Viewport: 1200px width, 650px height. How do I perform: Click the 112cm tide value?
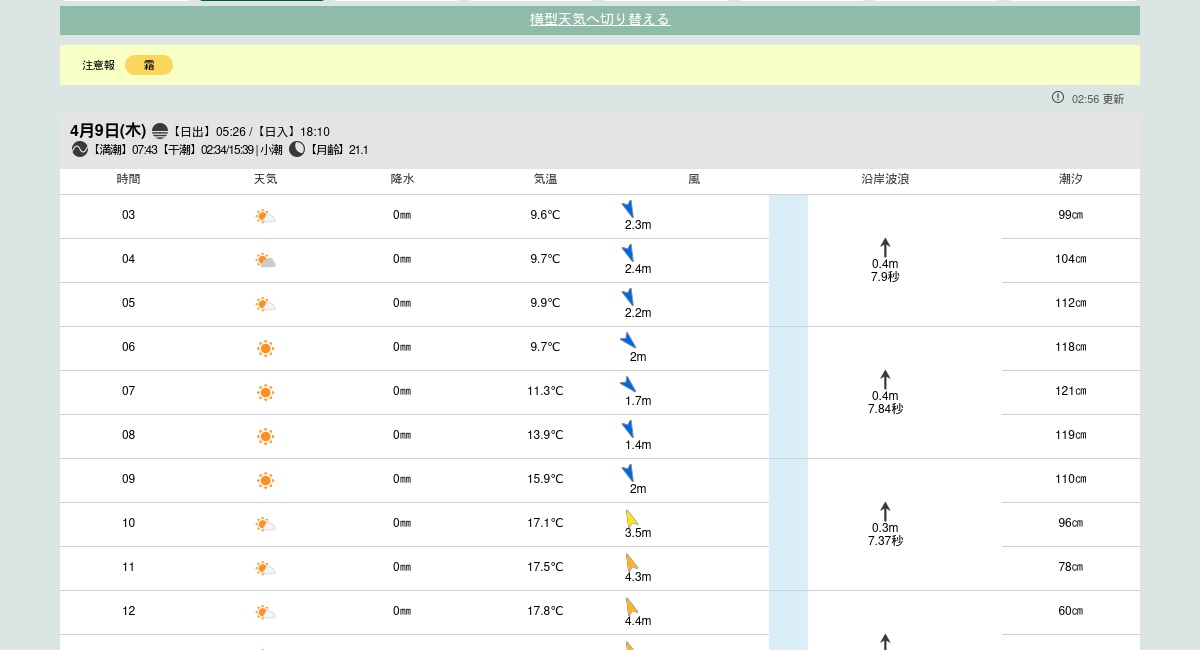[x=1071, y=303]
